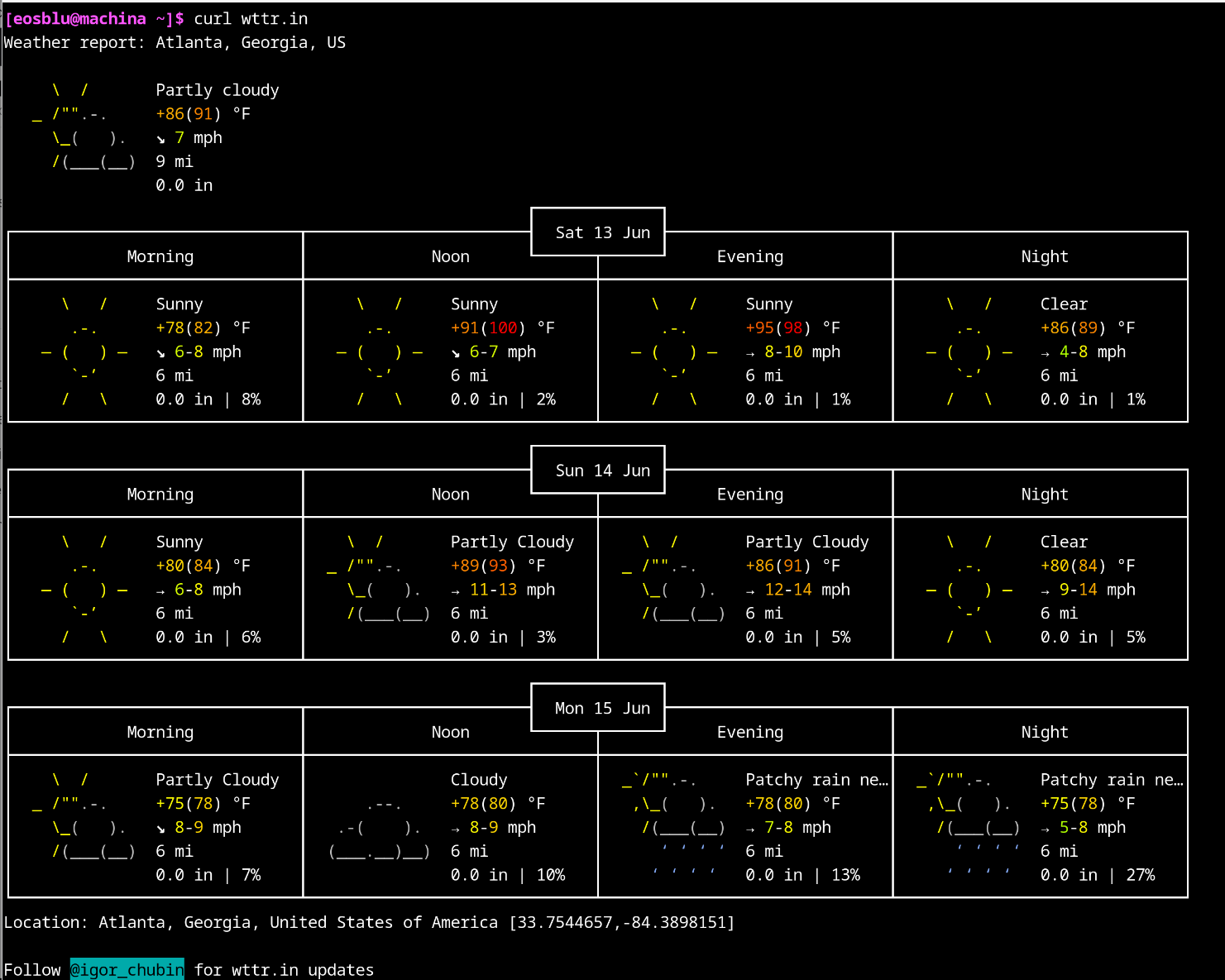This screenshot has width=1225, height=980.
Task: Click the Location coordinates line text
Action: tap(369, 922)
